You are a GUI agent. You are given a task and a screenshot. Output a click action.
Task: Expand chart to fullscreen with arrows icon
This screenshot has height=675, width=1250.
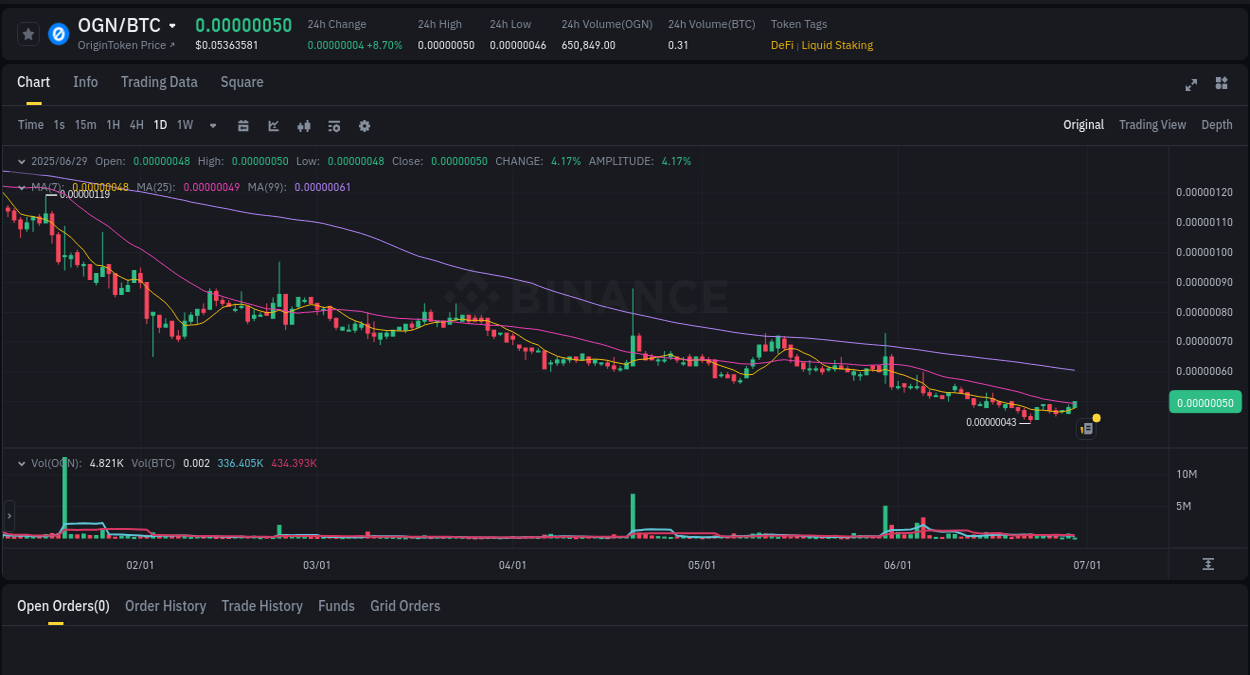click(x=1190, y=85)
